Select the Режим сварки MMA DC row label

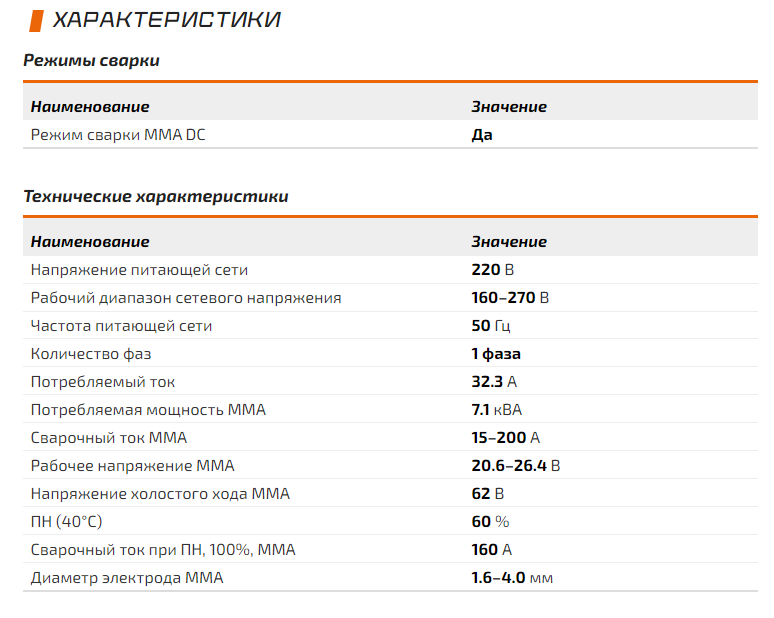(118, 135)
